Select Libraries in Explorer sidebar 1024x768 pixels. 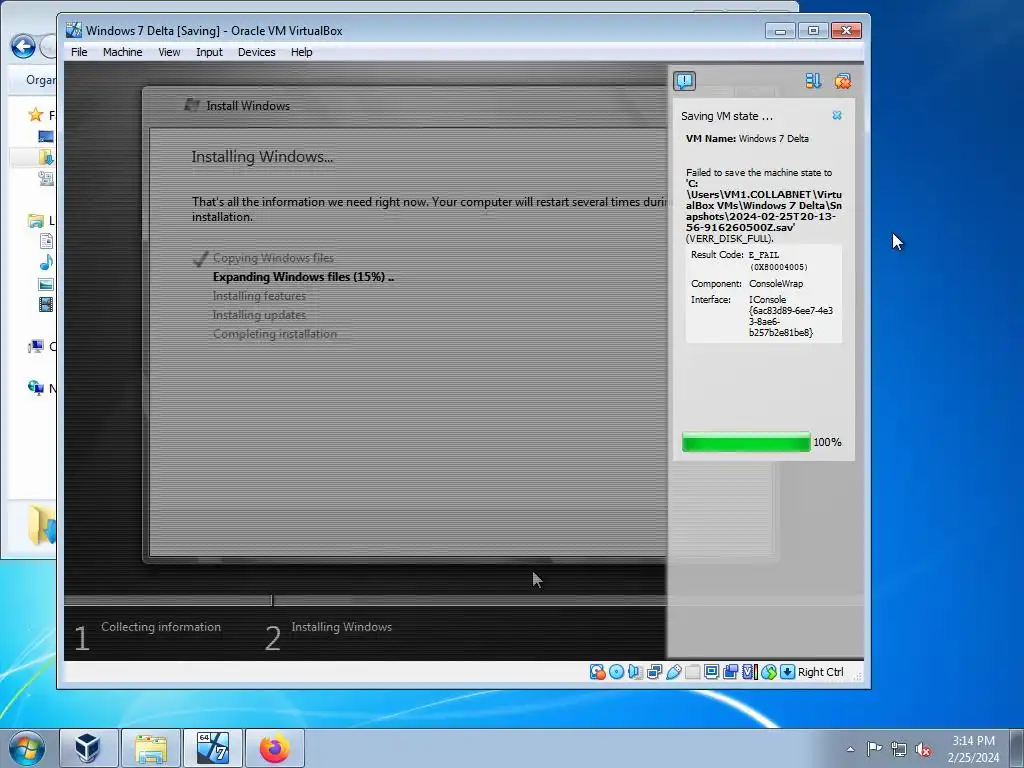pyautogui.click(x=36, y=221)
